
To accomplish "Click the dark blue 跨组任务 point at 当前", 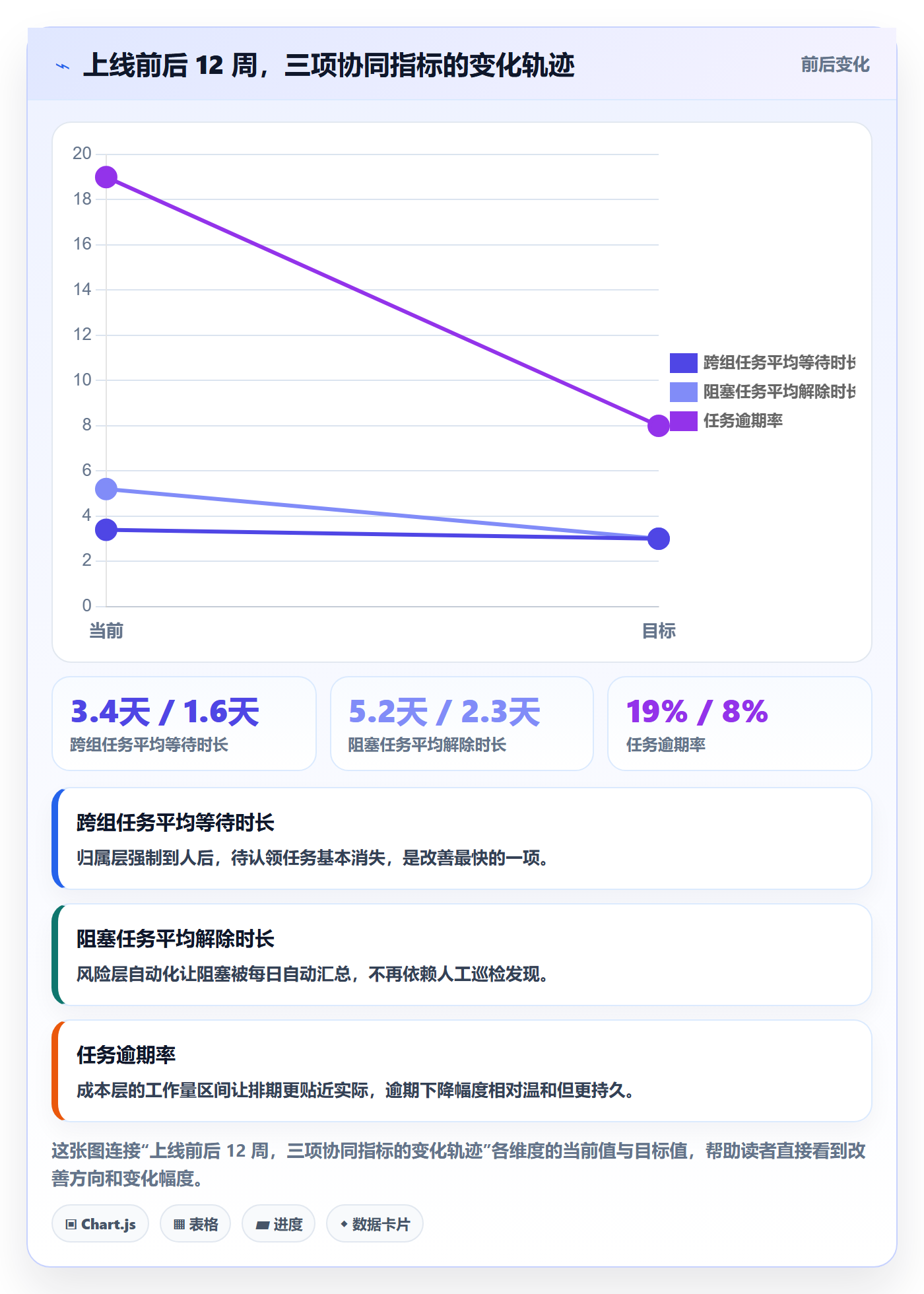I will coord(106,529).
